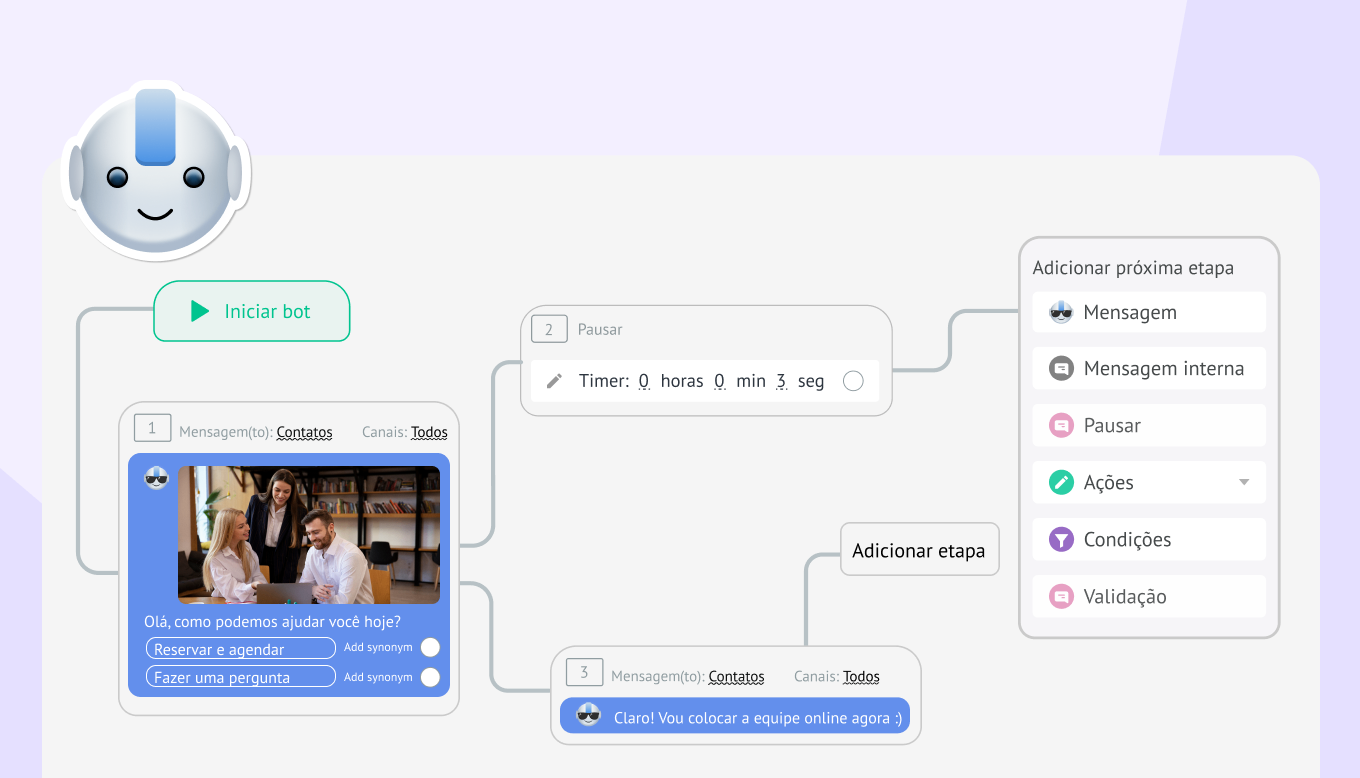Click the purple Condições funnel icon

[x=1061, y=540]
